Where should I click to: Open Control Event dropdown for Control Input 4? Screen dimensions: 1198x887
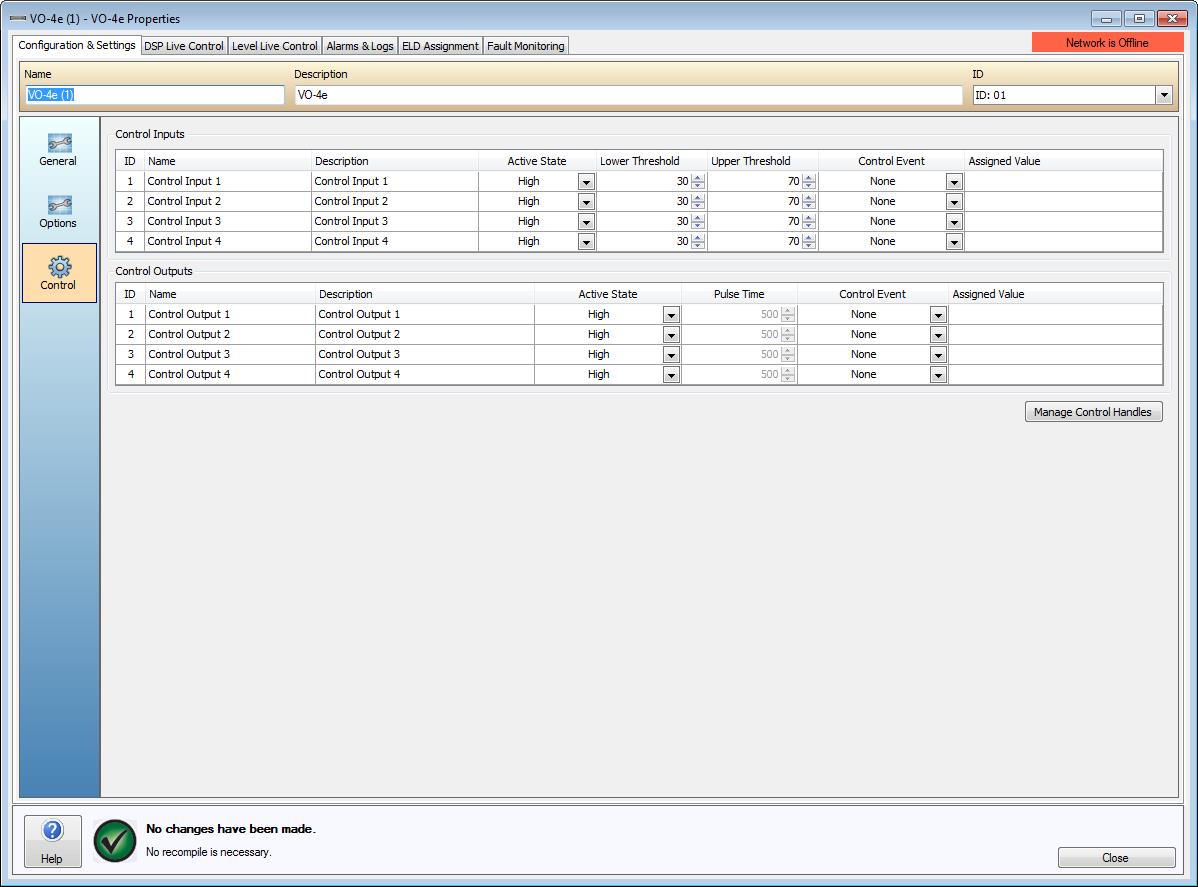(954, 241)
